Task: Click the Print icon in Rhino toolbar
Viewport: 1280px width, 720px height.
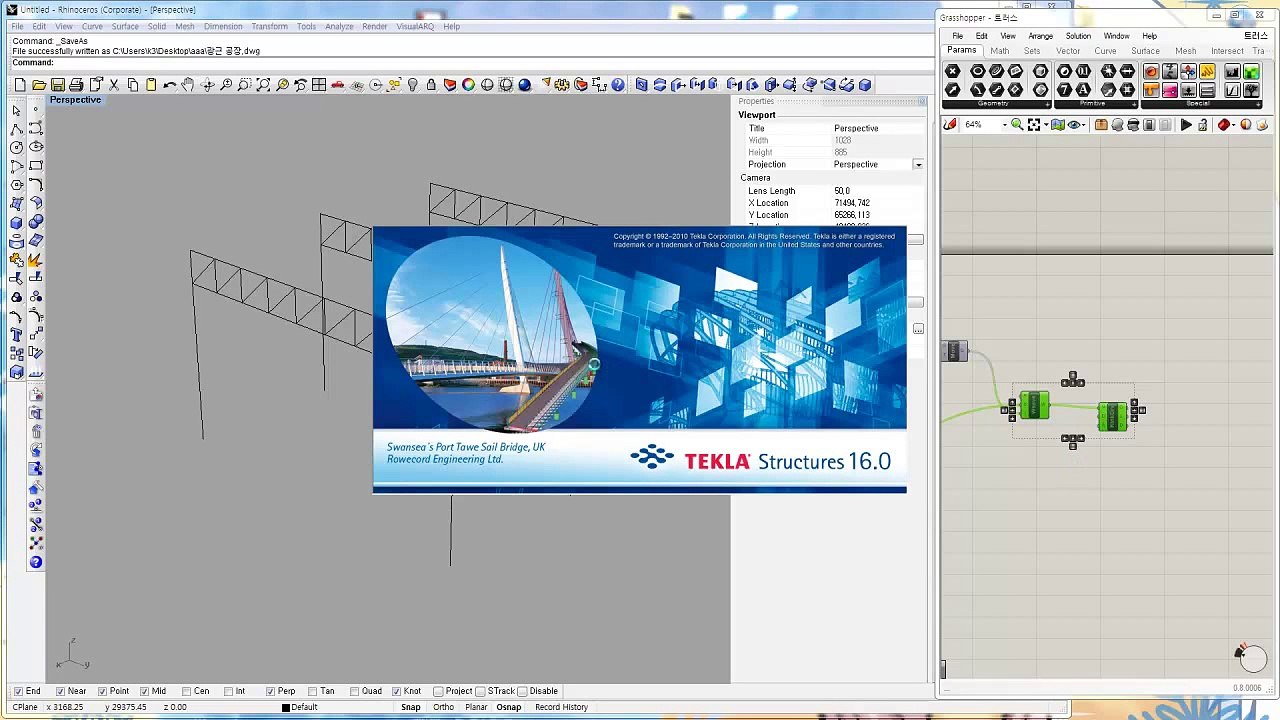Action: 77,85
